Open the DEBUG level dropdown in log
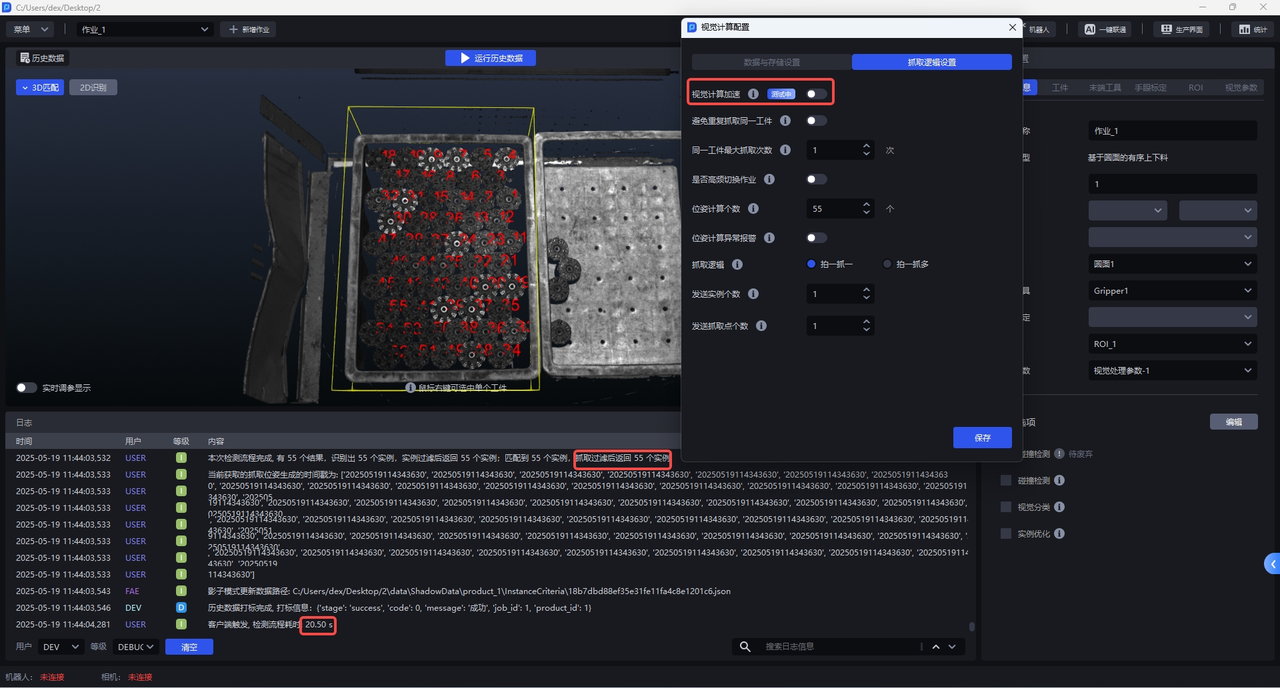The image size is (1280, 688). [x=136, y=647]
